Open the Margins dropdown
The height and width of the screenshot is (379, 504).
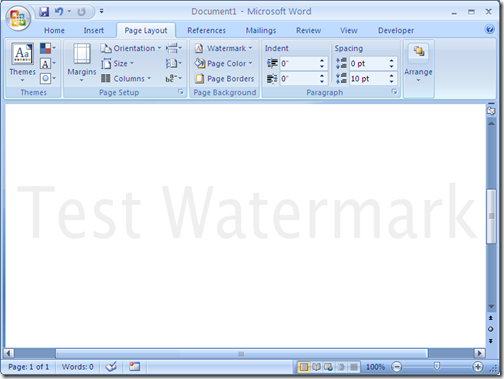click(x=82, y=63)
